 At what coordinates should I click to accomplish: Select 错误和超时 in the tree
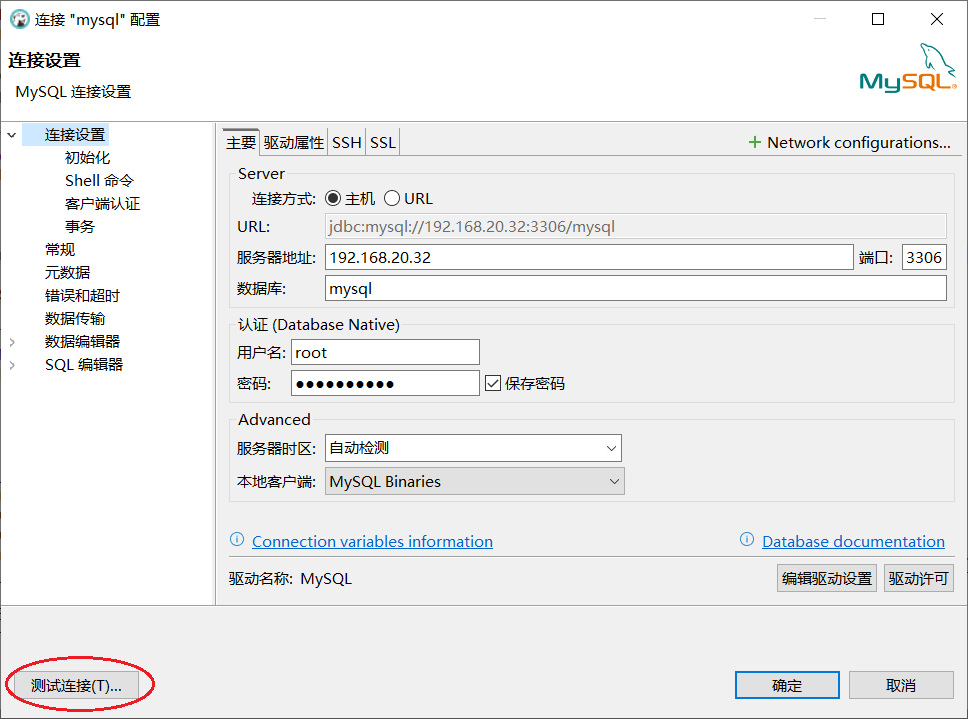(82, 296)
